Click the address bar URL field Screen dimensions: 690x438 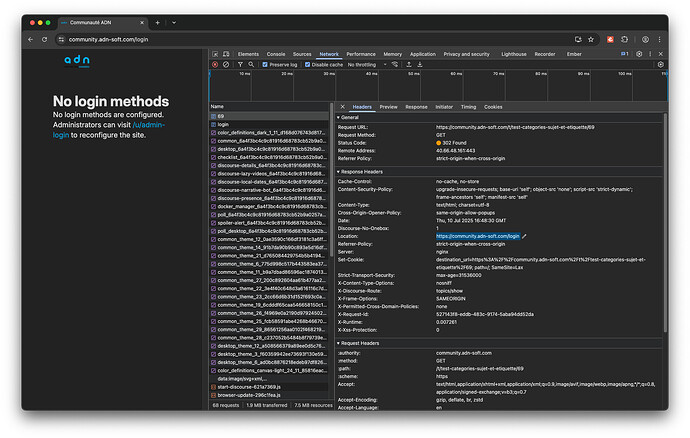(317, 40)
